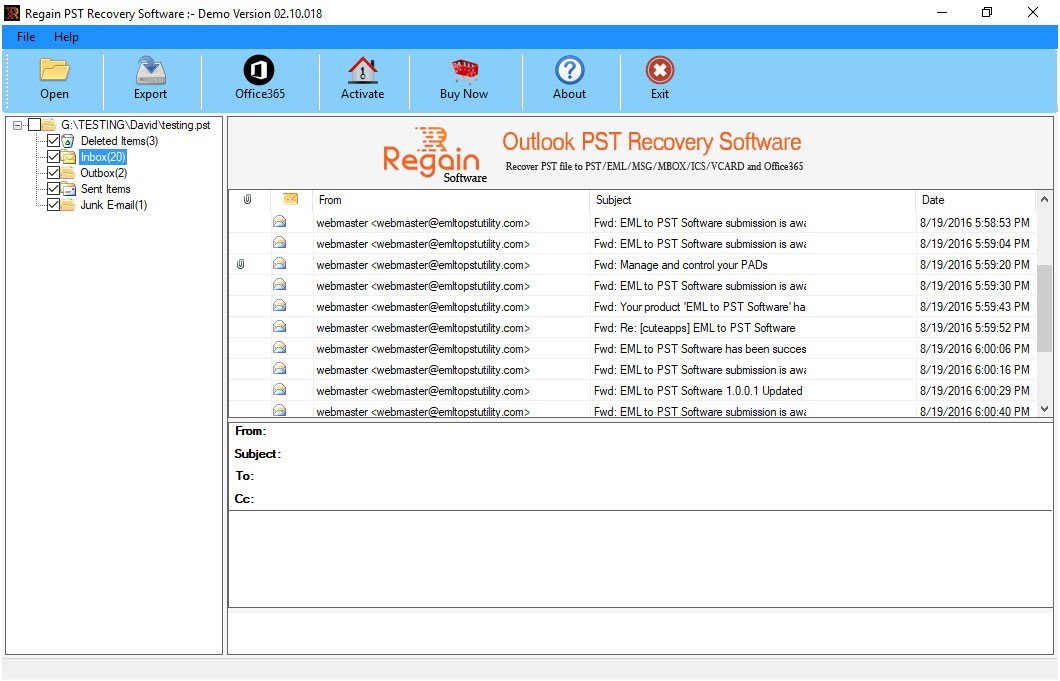Collapse the testing.pst tree node

(x=18, y=125)
